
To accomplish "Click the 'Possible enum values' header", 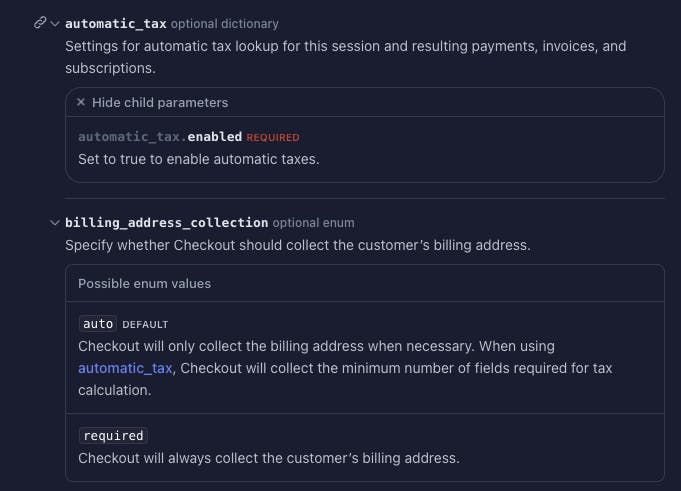I will coord(145,283).
